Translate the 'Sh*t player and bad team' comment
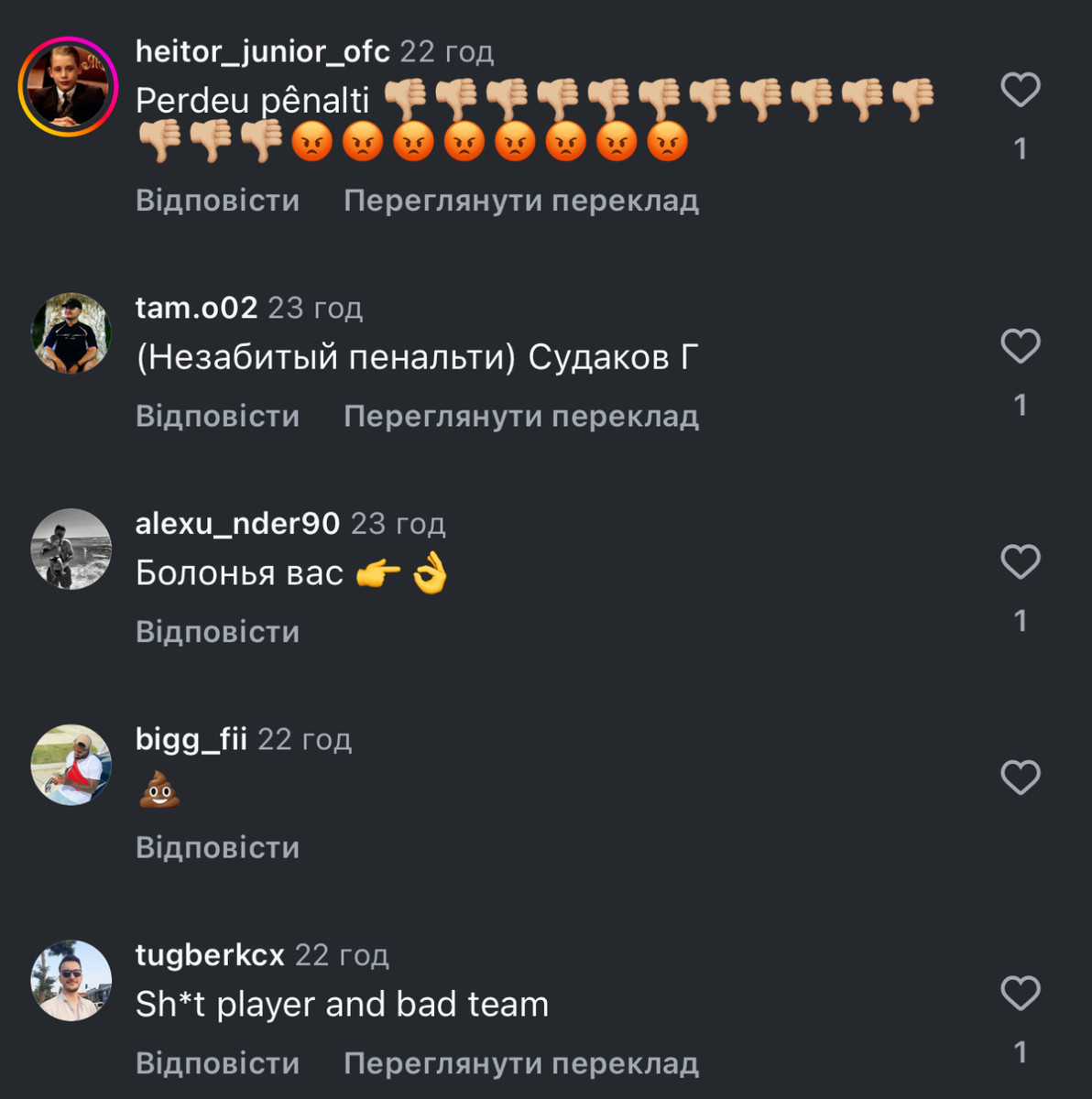 coord(521,1062)
